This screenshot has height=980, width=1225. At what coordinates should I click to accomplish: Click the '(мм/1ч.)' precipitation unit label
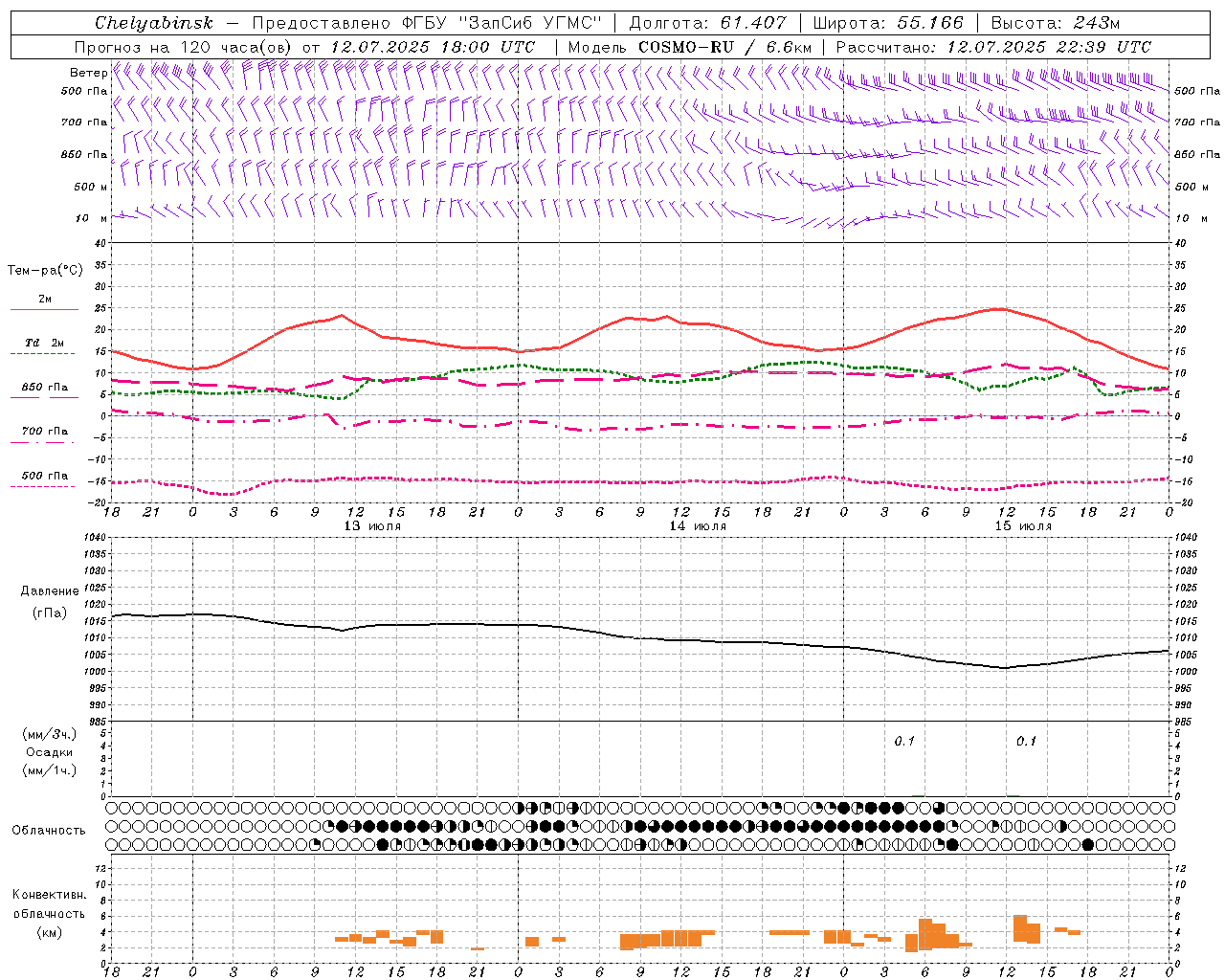[50, 770]
